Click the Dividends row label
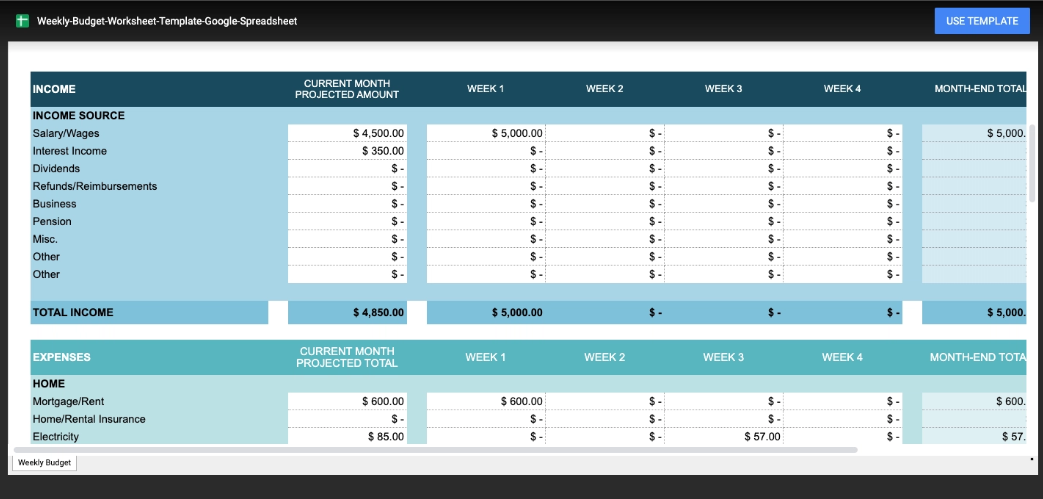Viewport: 1043px width, 499px height. pos(56,168)
